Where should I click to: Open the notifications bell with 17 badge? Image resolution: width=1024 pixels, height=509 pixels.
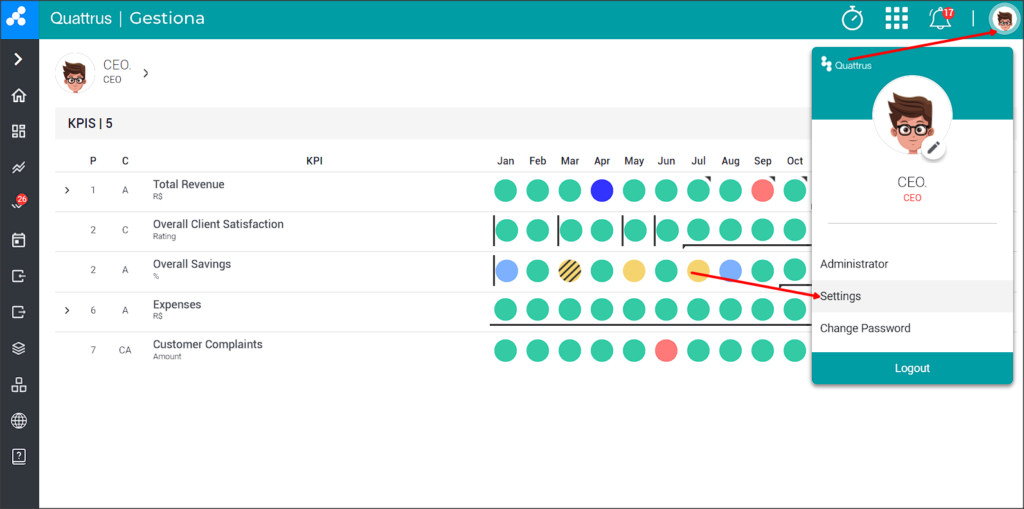coord(941,18)
